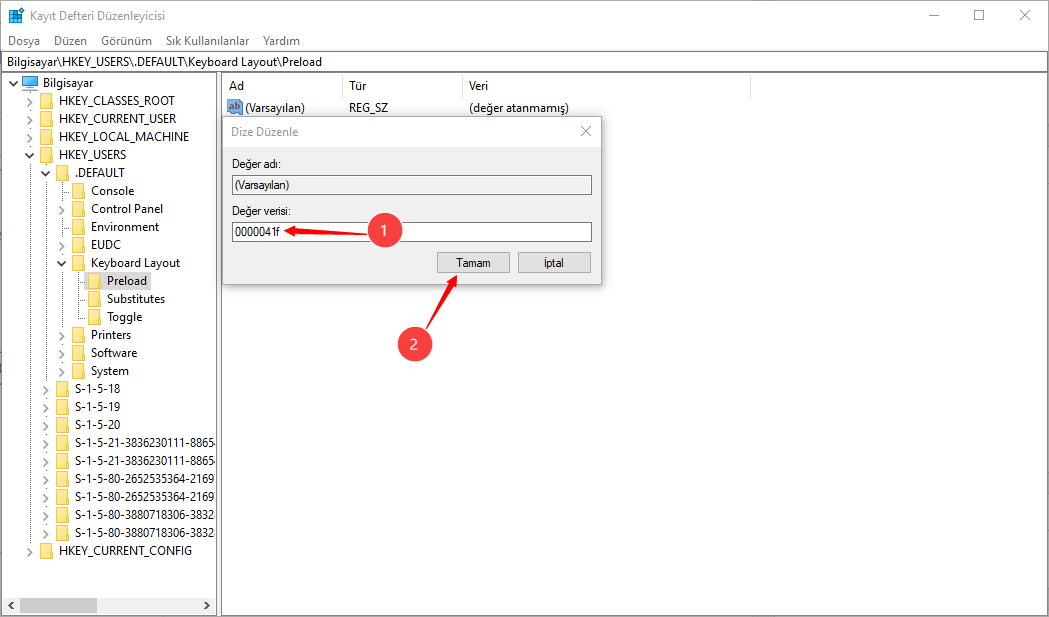This screenshot has width=1049, height=617.
Task: Click the Tür column header
Action: click(x=402, y=86)
